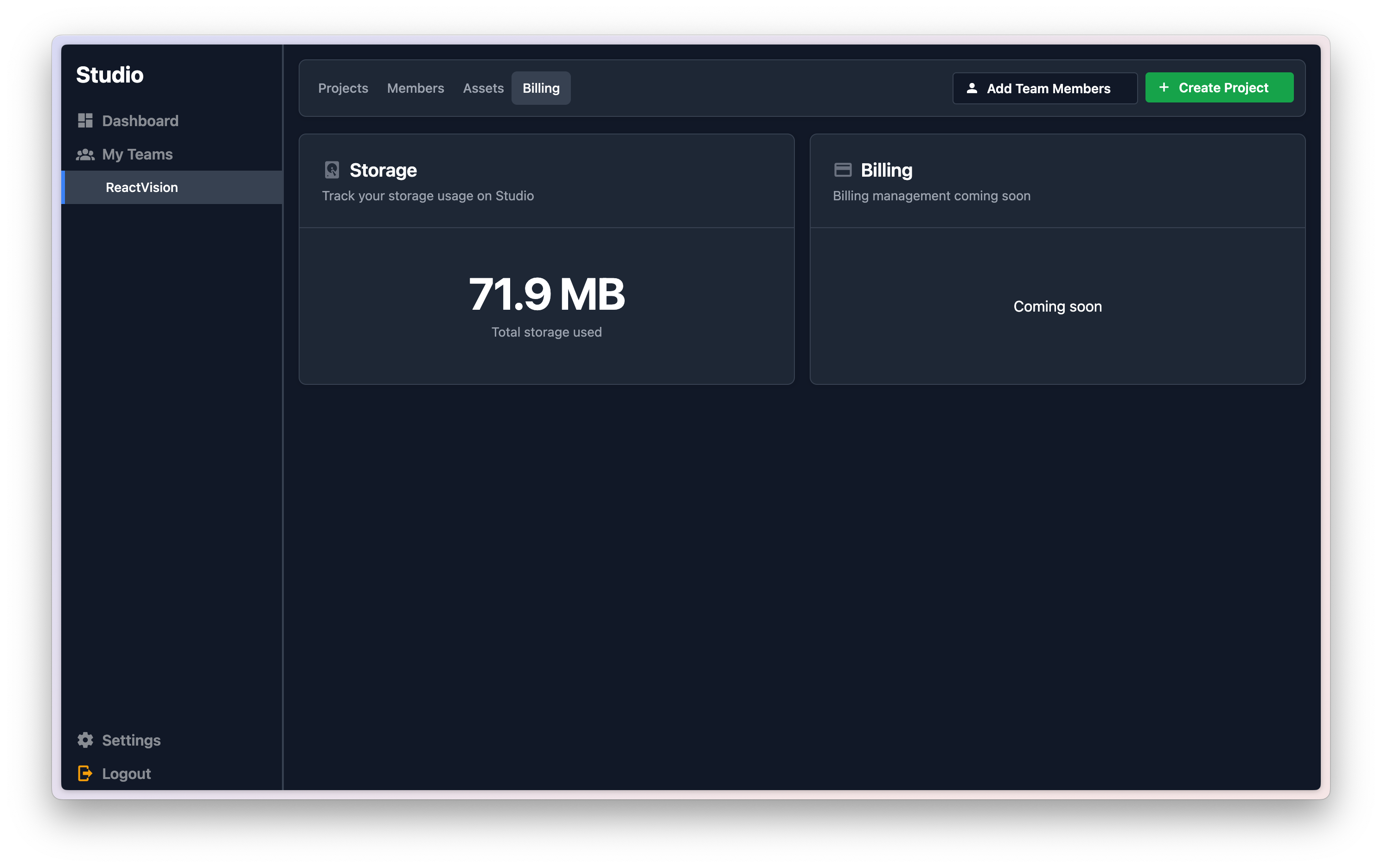This screenshot has height=868, width=1382.
Task: Open the Members tab
Action: (416, 88)
